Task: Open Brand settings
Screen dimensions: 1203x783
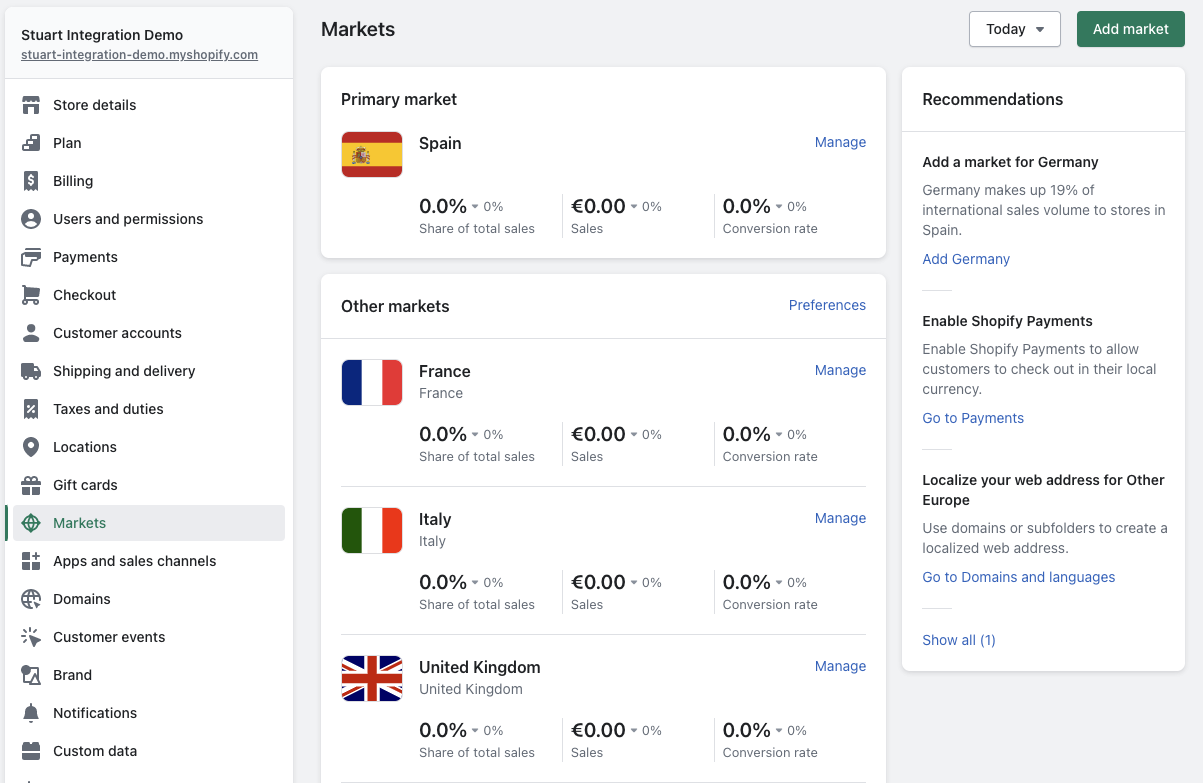Action: point(149,675)
